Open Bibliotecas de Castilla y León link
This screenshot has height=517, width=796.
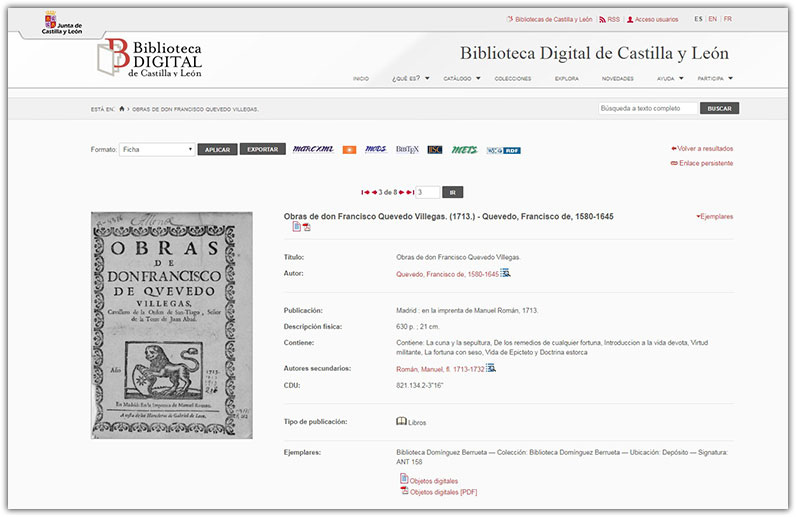pyautogui.click(x=549, y=19)
